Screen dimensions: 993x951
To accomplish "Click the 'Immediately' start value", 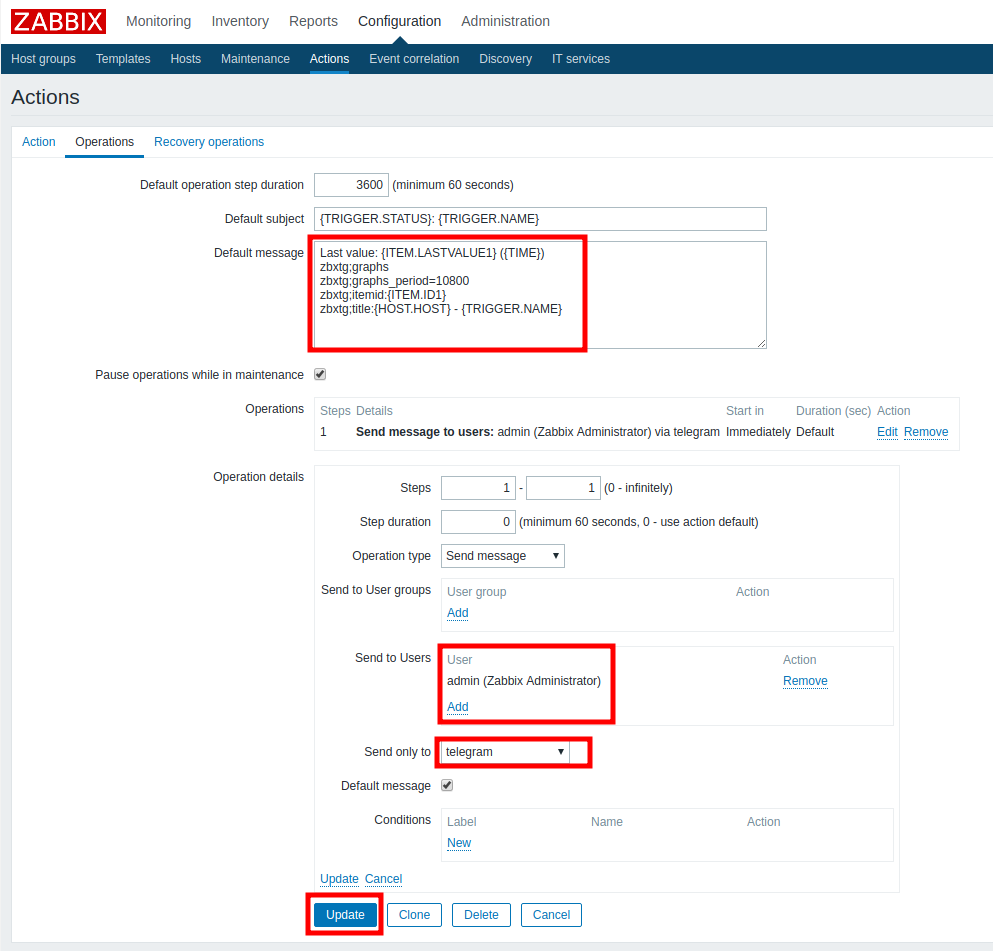I will 758,432.
